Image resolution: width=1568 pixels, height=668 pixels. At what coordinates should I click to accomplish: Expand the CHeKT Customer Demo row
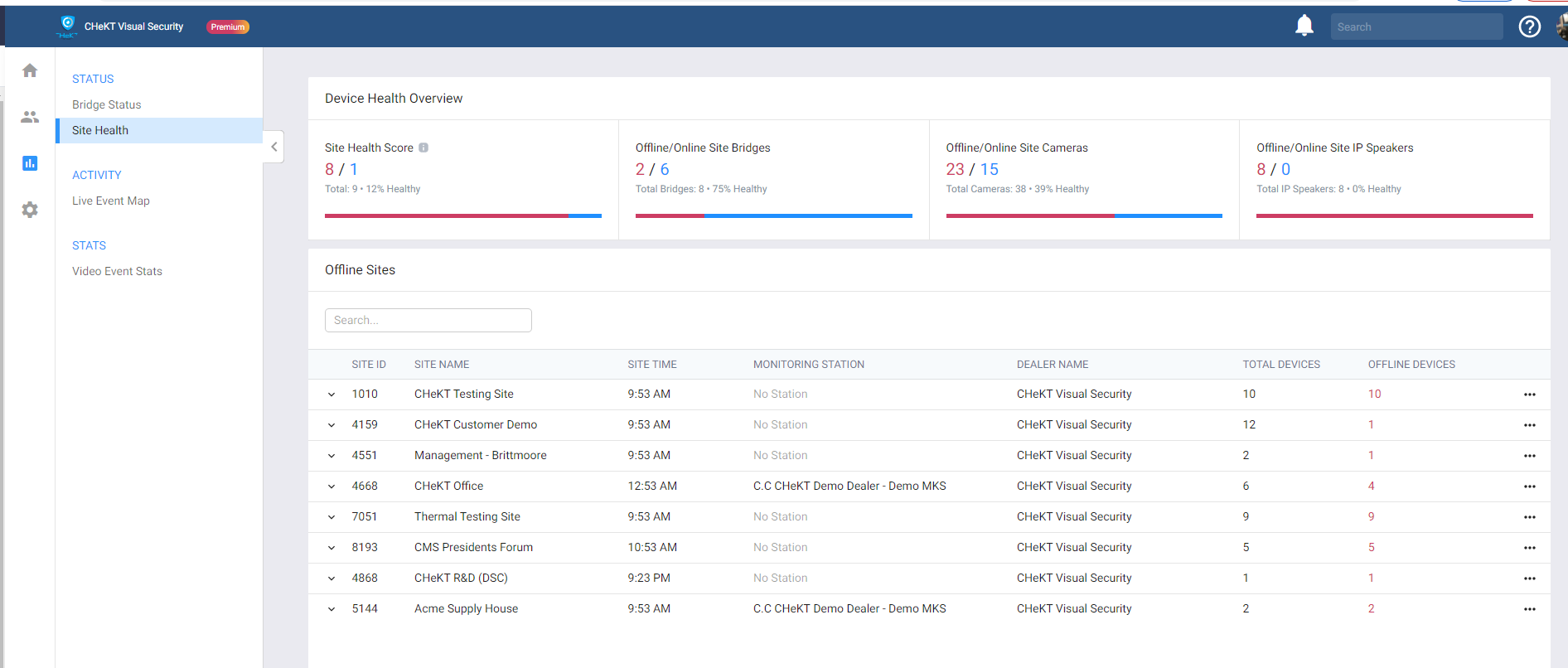click(x=332, y=425)
